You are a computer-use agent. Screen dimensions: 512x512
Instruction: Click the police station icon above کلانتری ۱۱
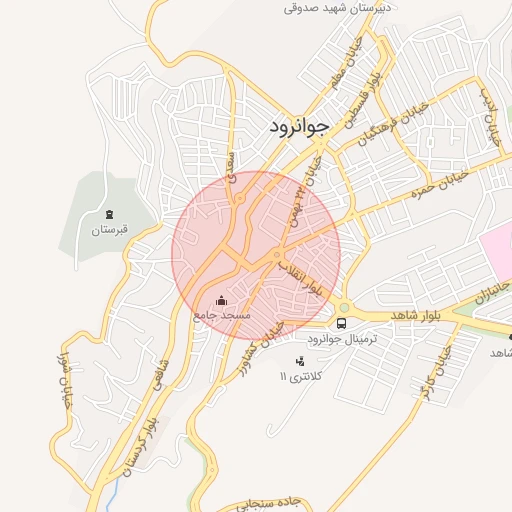click(300, 361)
